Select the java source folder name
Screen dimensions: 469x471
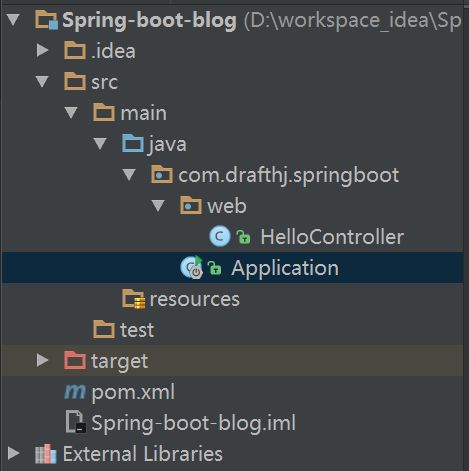pyautogui.click(x=168, y=145)
